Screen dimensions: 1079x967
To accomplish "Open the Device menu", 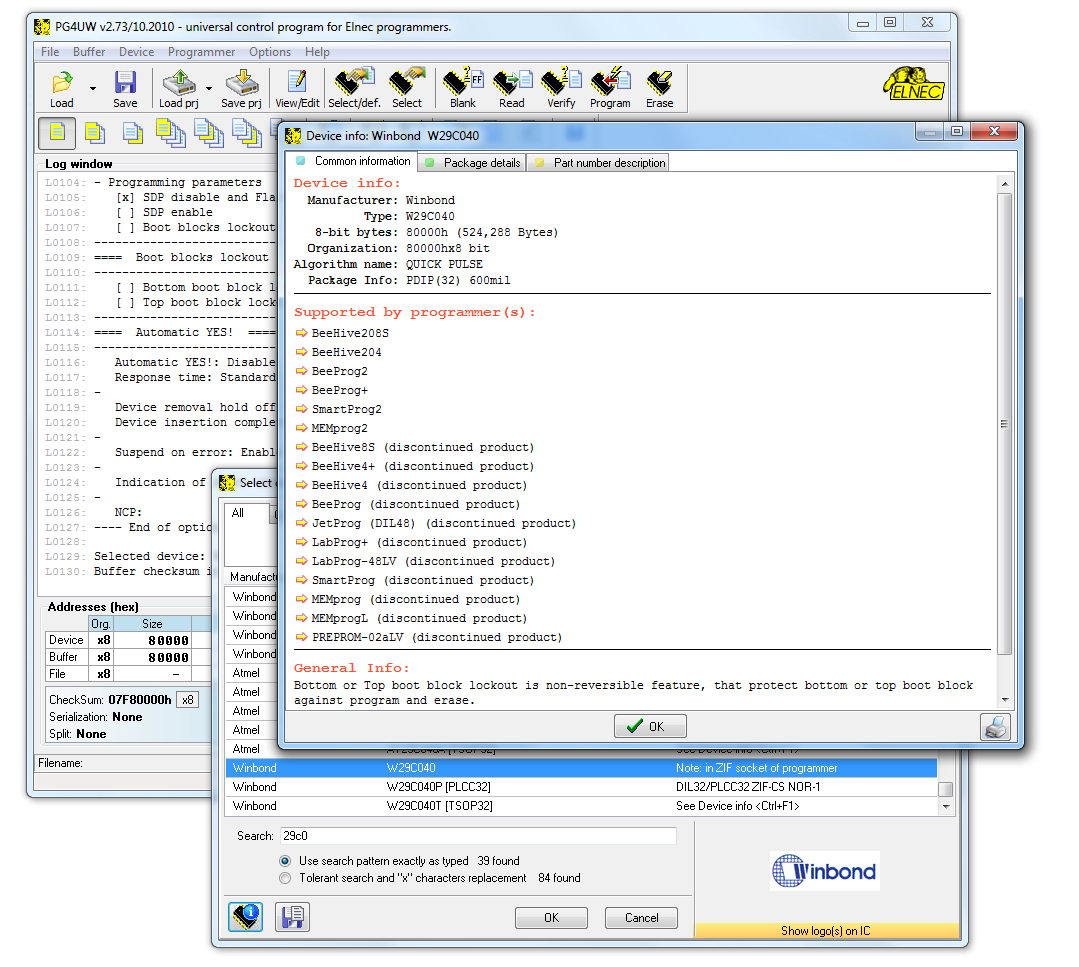I will [x=136, y=52].
